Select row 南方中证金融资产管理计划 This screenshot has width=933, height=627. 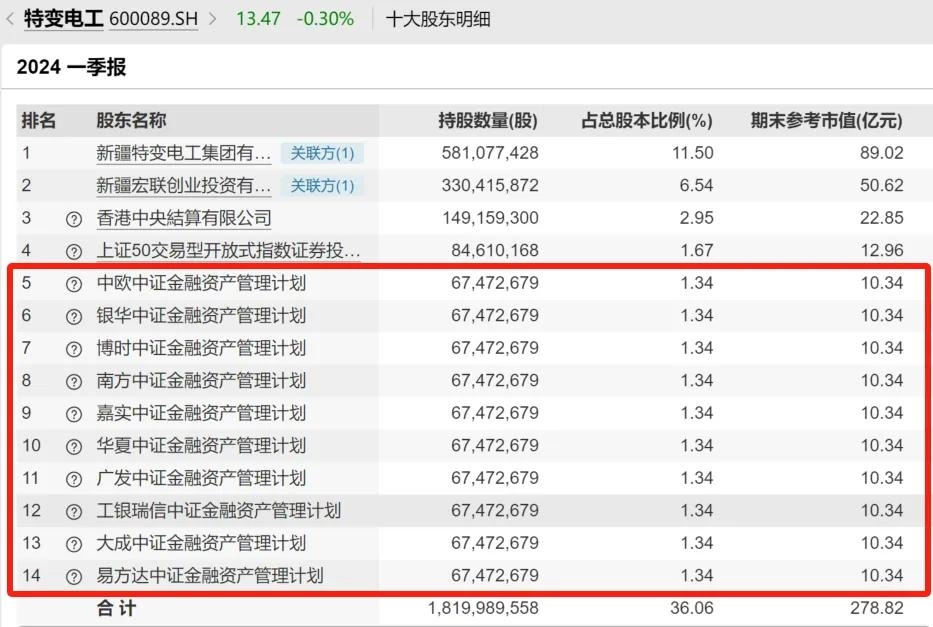(x=470, y=381)
